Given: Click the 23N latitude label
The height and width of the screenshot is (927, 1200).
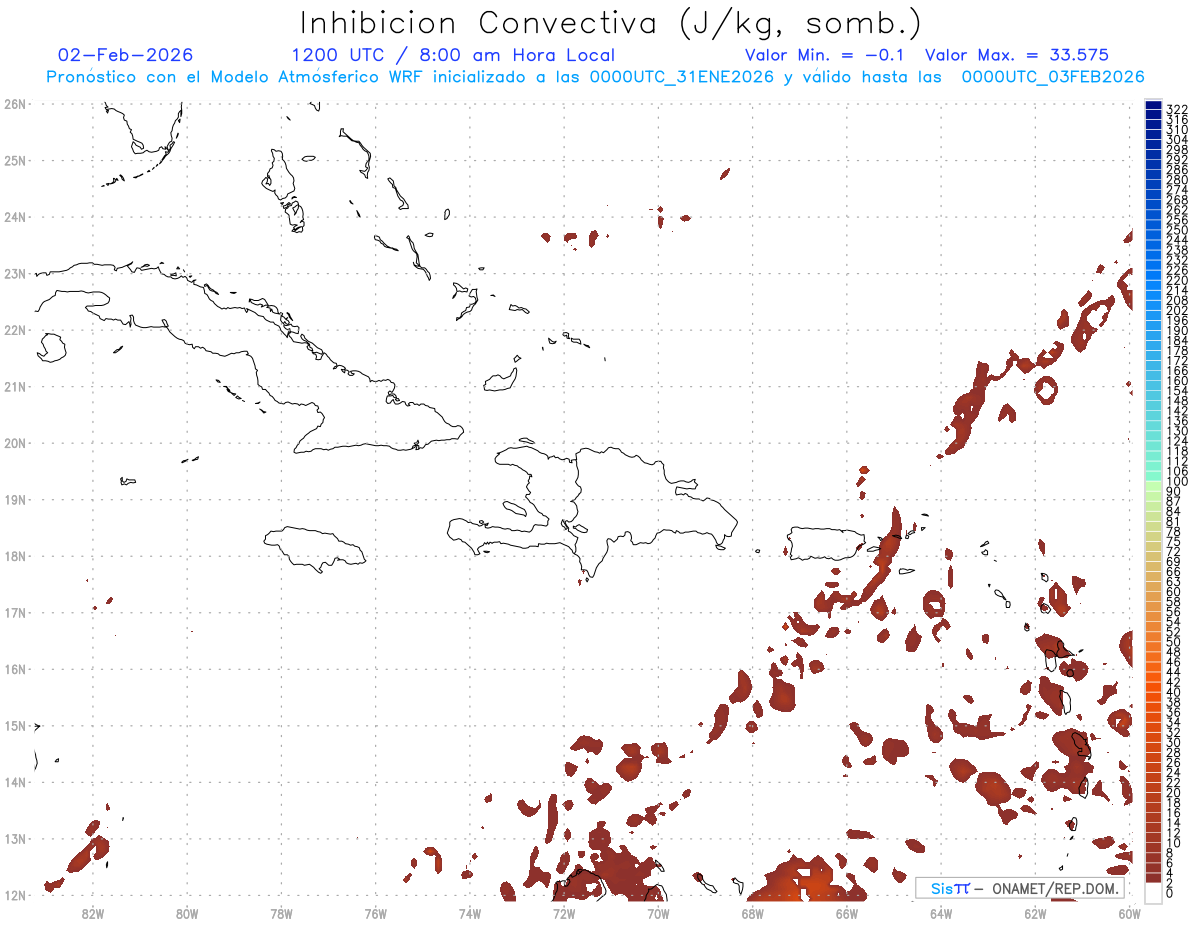Looking at the screenshot, I should click(x=14, y=273).
